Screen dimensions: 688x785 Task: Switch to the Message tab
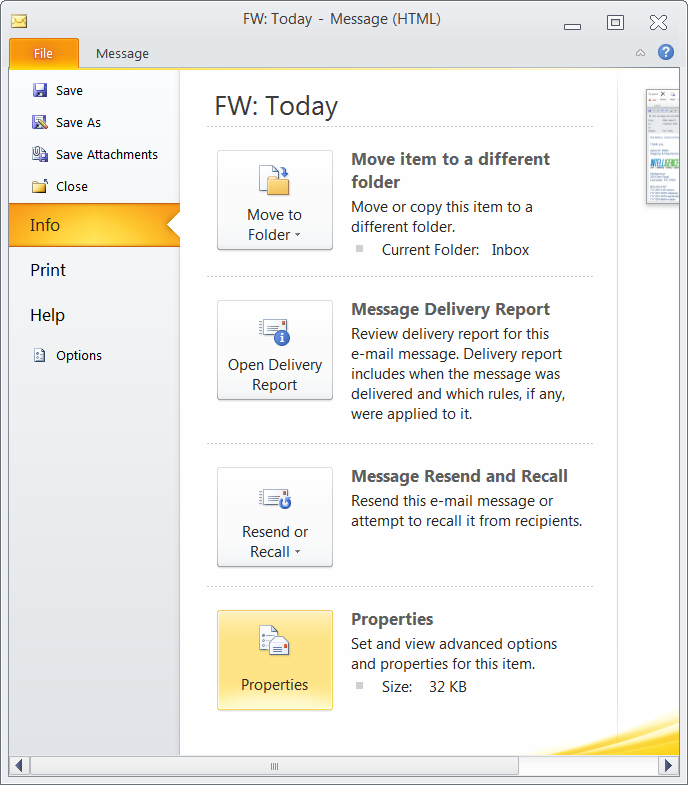122,53
